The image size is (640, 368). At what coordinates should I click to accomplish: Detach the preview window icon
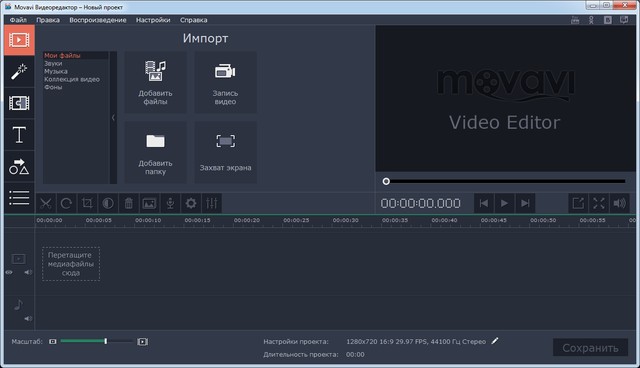coord(578,203)
